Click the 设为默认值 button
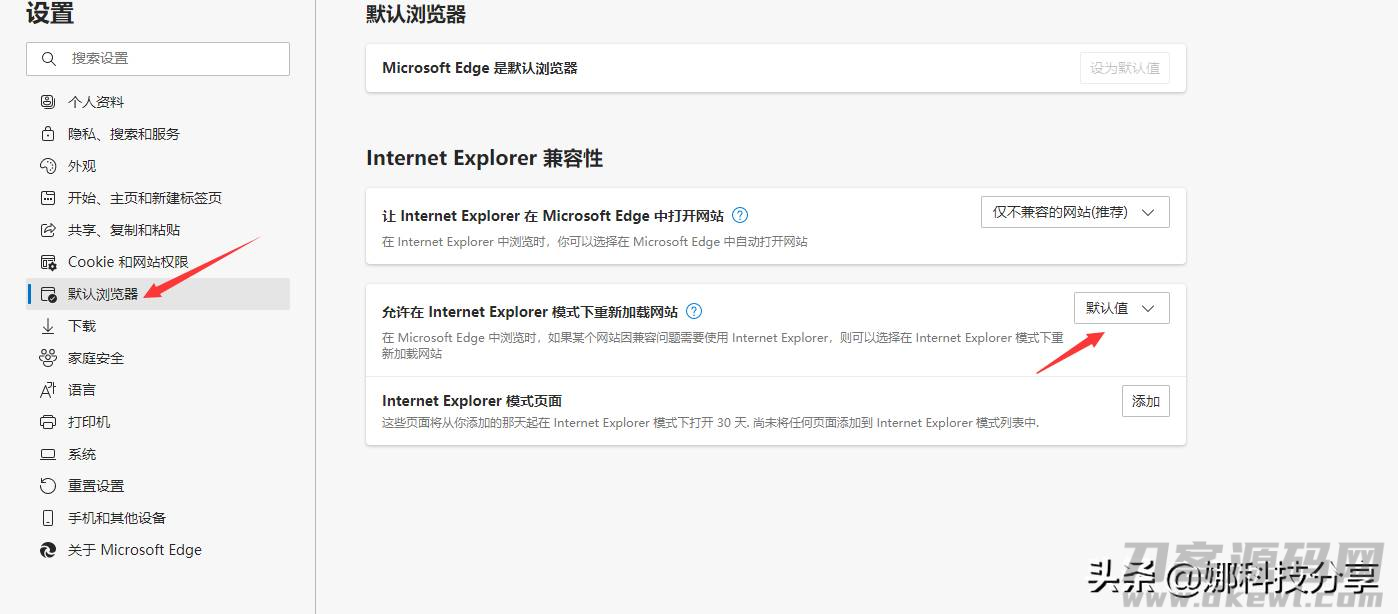Screen dimensions: 1398x614 pyautogui.click(x=1125, y=68)
